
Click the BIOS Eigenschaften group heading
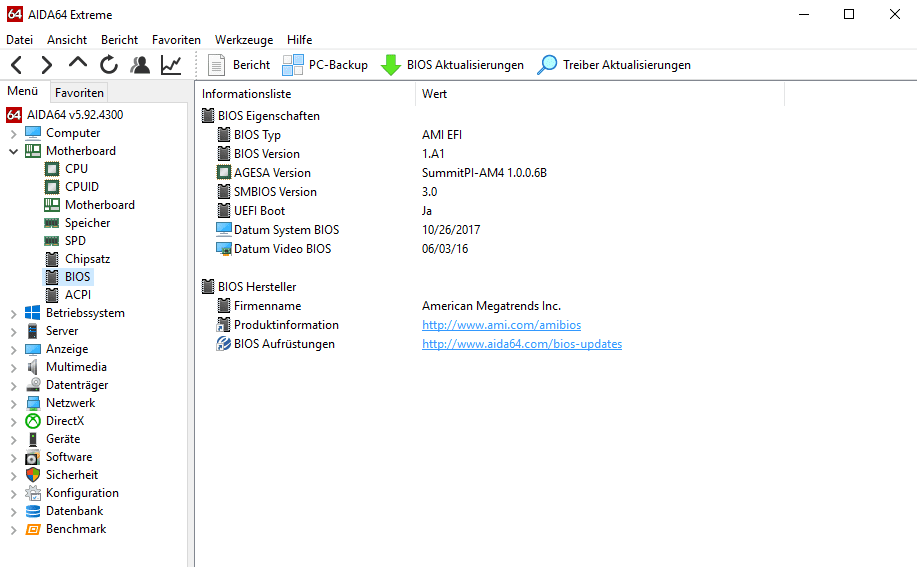(268, 116)
